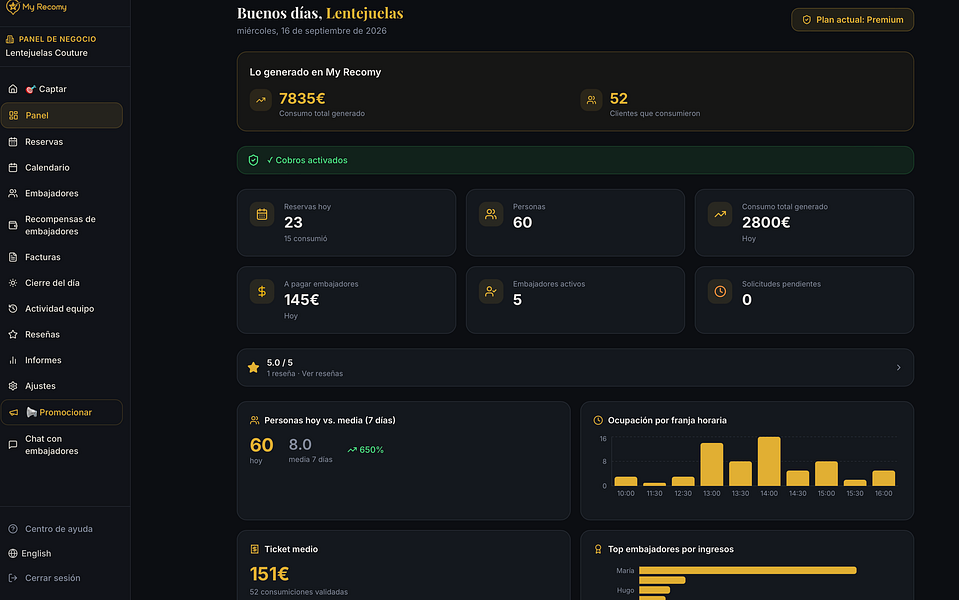Click the Centro de ayuda question icon
This screenshot has height=600, width=959.
[13, 529]
